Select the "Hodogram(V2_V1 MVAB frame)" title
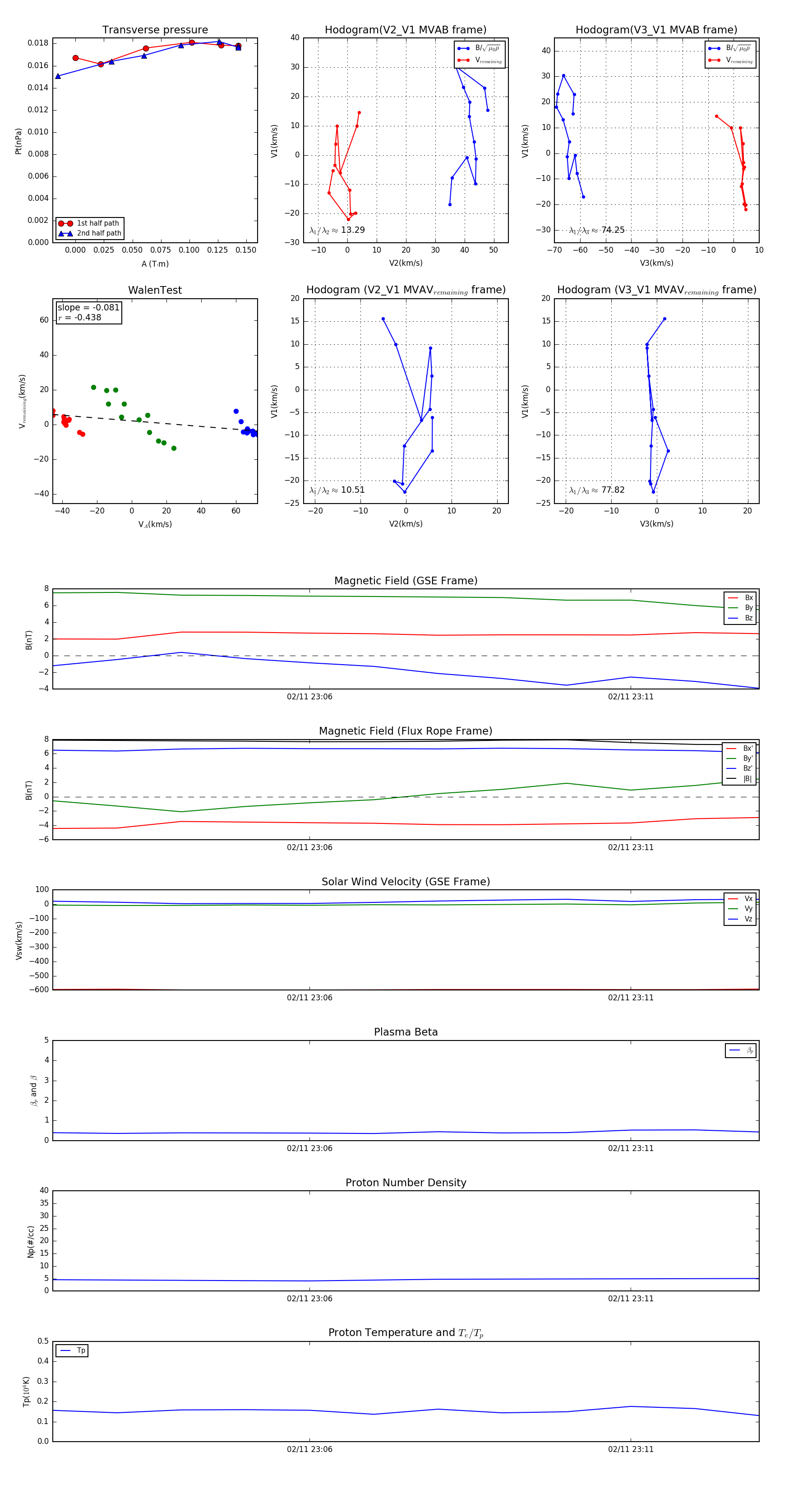This screenshot has width=812, height=1489. click(x=406, y=30)
